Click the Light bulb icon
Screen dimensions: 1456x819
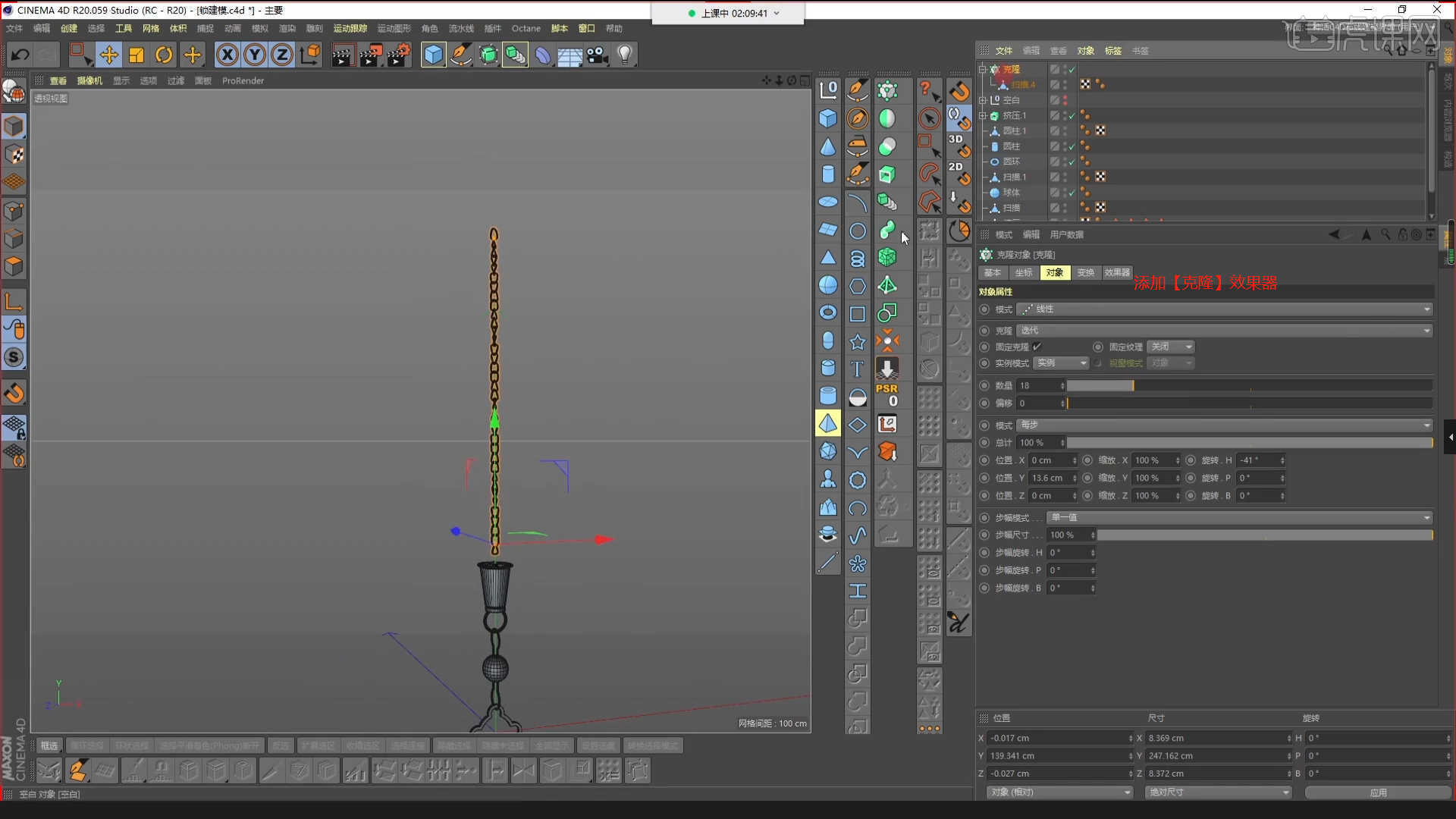point(625,55)
